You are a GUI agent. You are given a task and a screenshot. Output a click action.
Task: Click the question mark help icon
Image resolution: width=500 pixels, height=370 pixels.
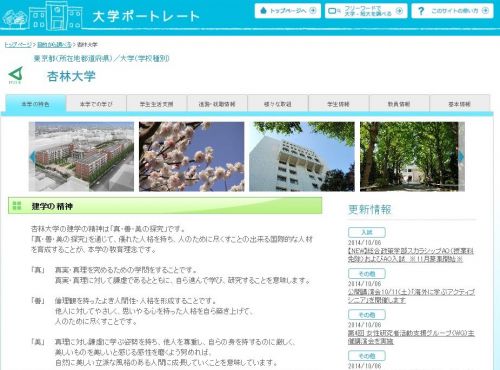point(421,11)
